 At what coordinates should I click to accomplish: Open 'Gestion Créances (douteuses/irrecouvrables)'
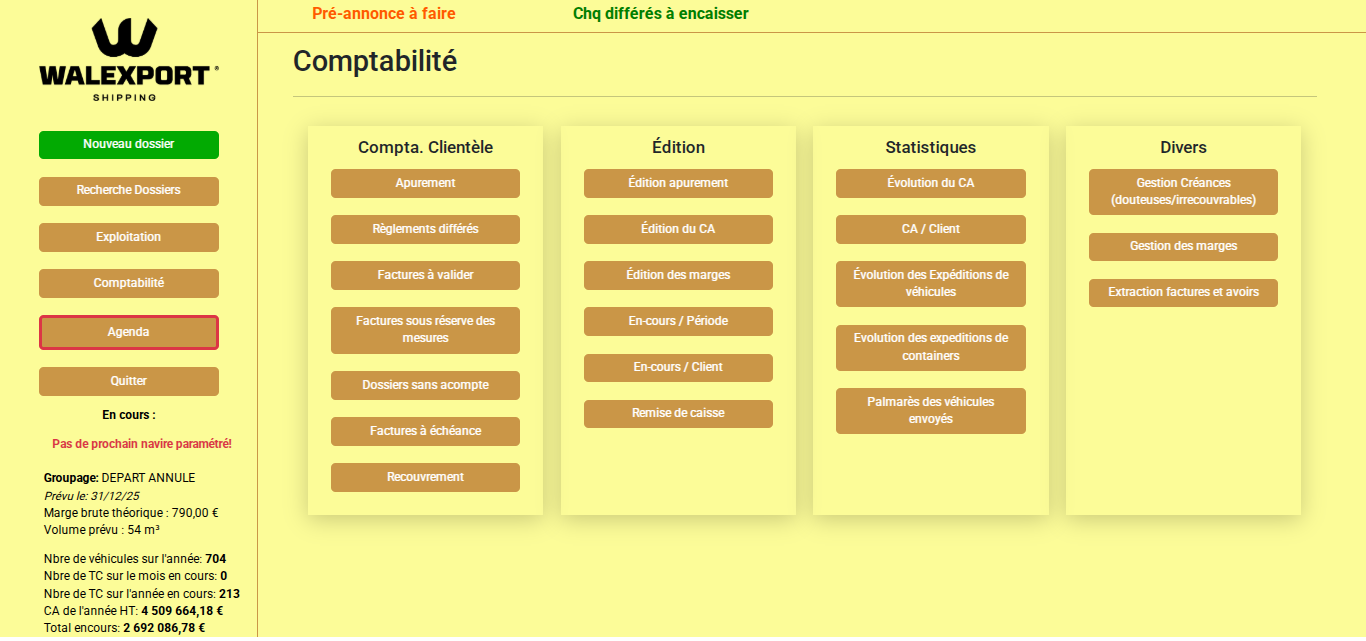coord(1183,192)
